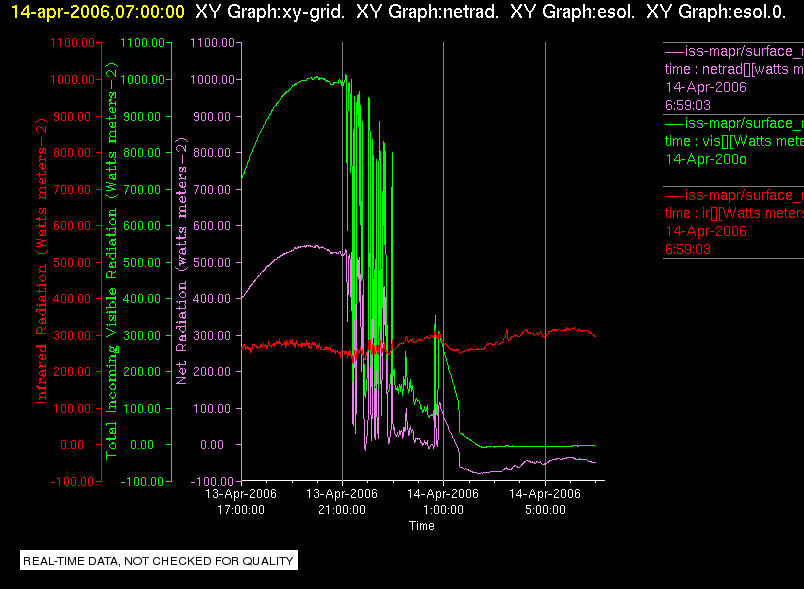Click the green legend date 14-Apr-200o
Viewport: 804px width, 589px height.
706,159
